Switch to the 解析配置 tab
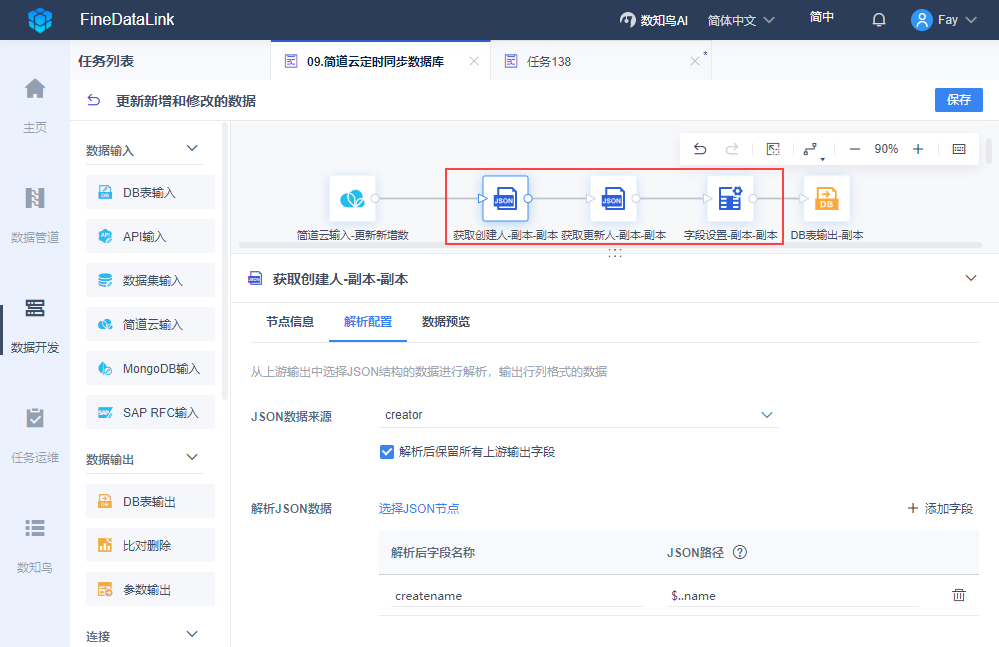The width and height of the screenshot is (999, 647). click(368, 322)
